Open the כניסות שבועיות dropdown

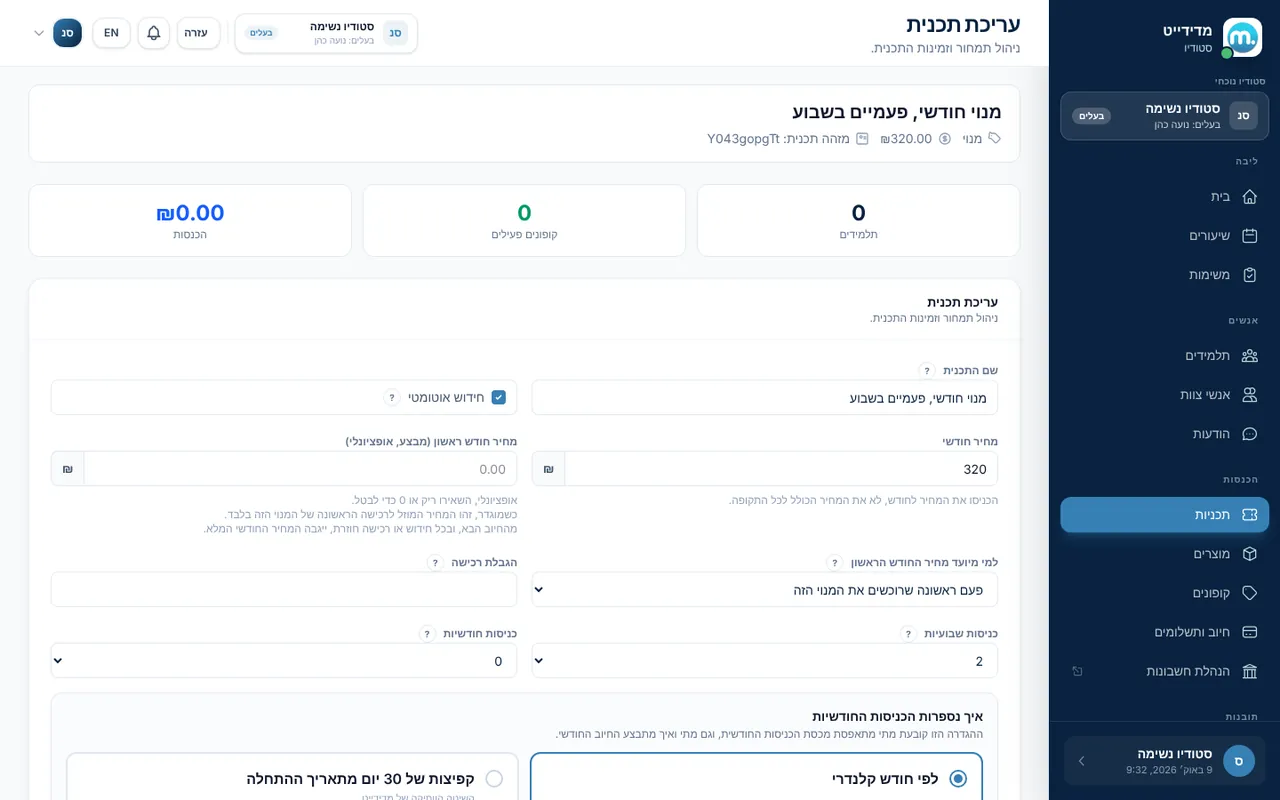[x=764, y=661]
